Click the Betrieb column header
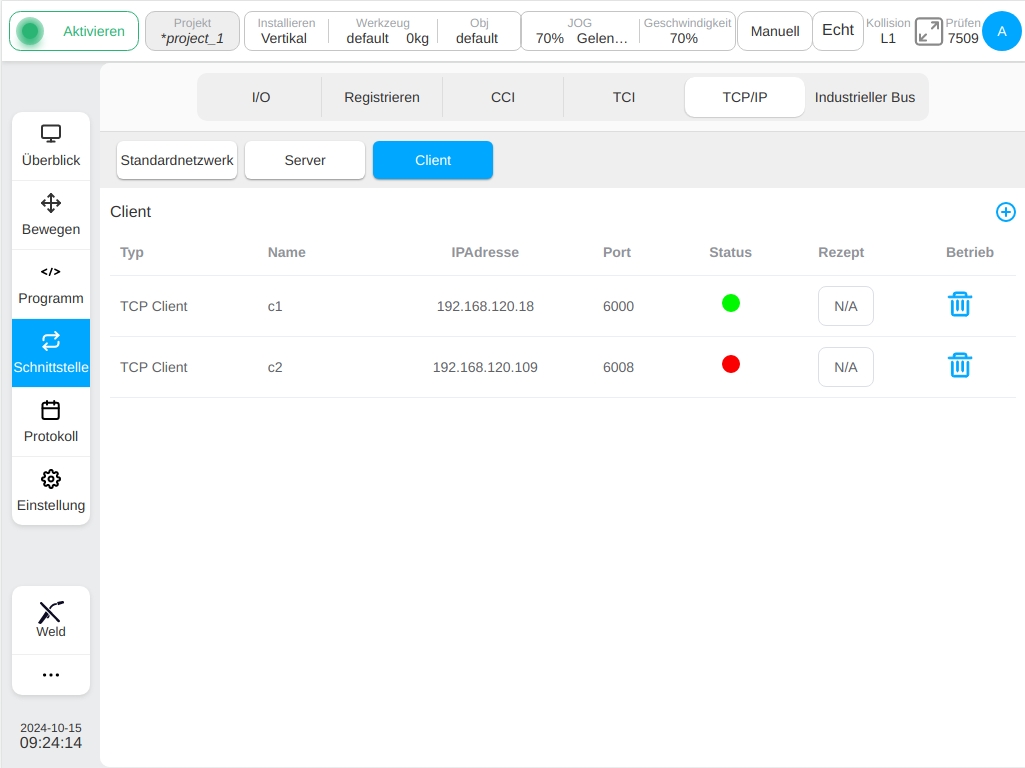This screenshot has width=1025, height=768. click(x=969, y=252)
